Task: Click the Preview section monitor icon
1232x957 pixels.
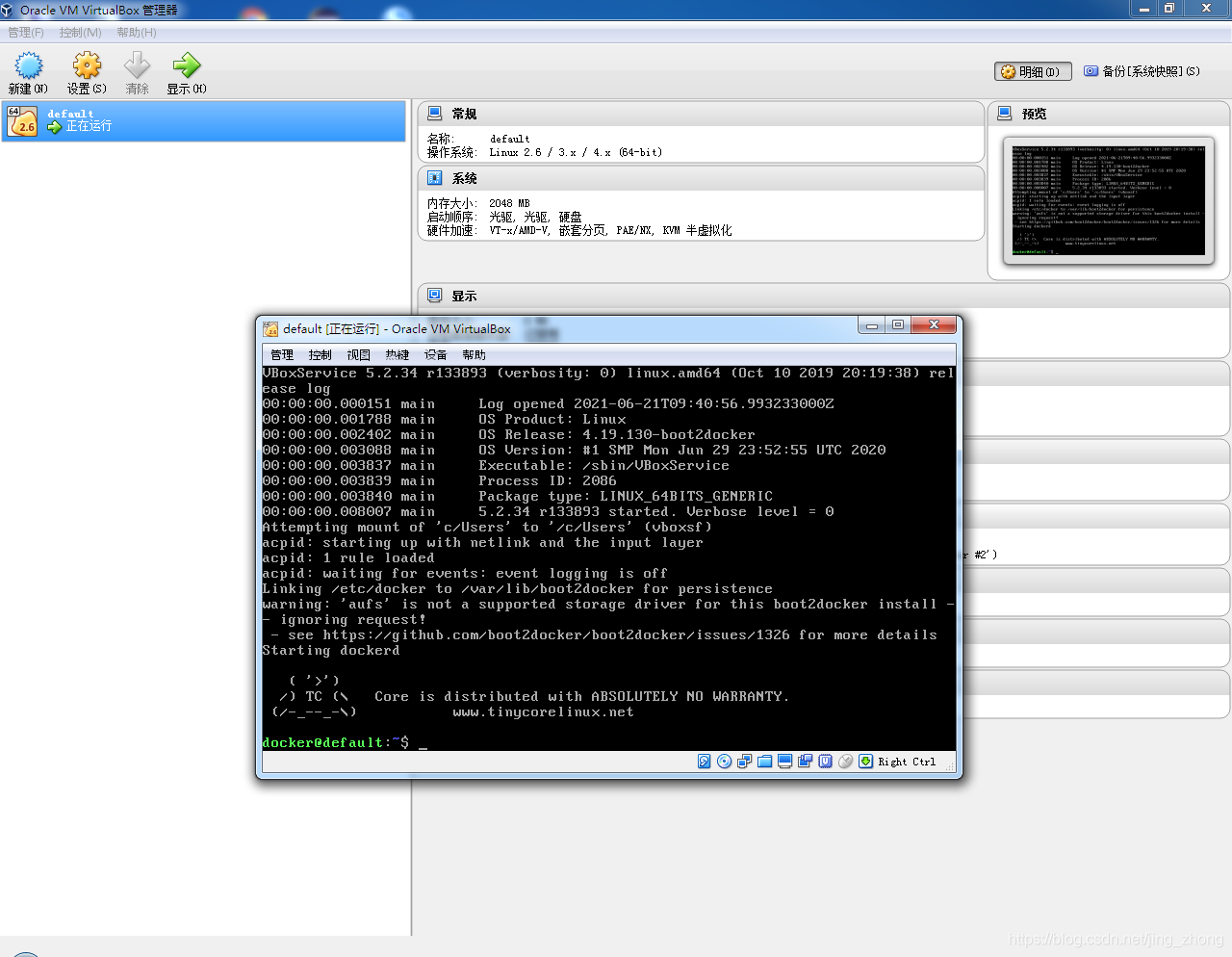Action: coord(1005,114)
